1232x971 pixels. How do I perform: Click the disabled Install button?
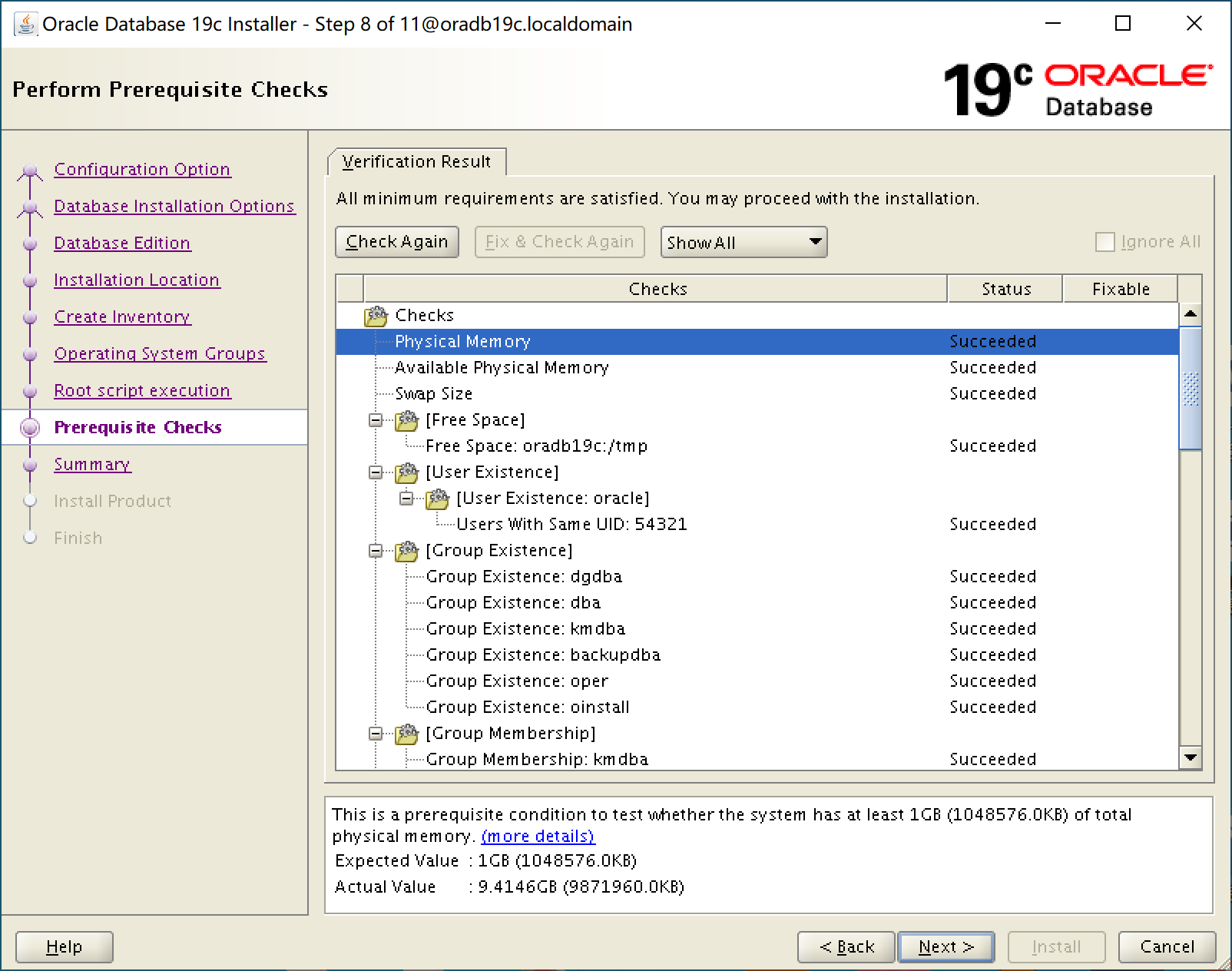pyautogui.click(x=1056, y=946)
